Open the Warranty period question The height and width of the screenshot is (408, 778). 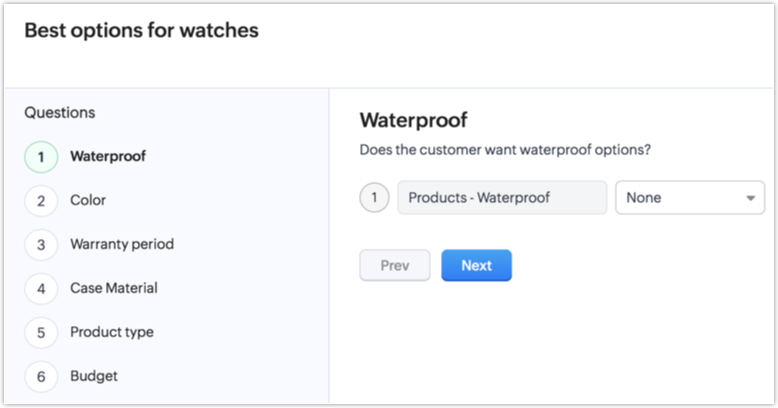tap(122, 244)
